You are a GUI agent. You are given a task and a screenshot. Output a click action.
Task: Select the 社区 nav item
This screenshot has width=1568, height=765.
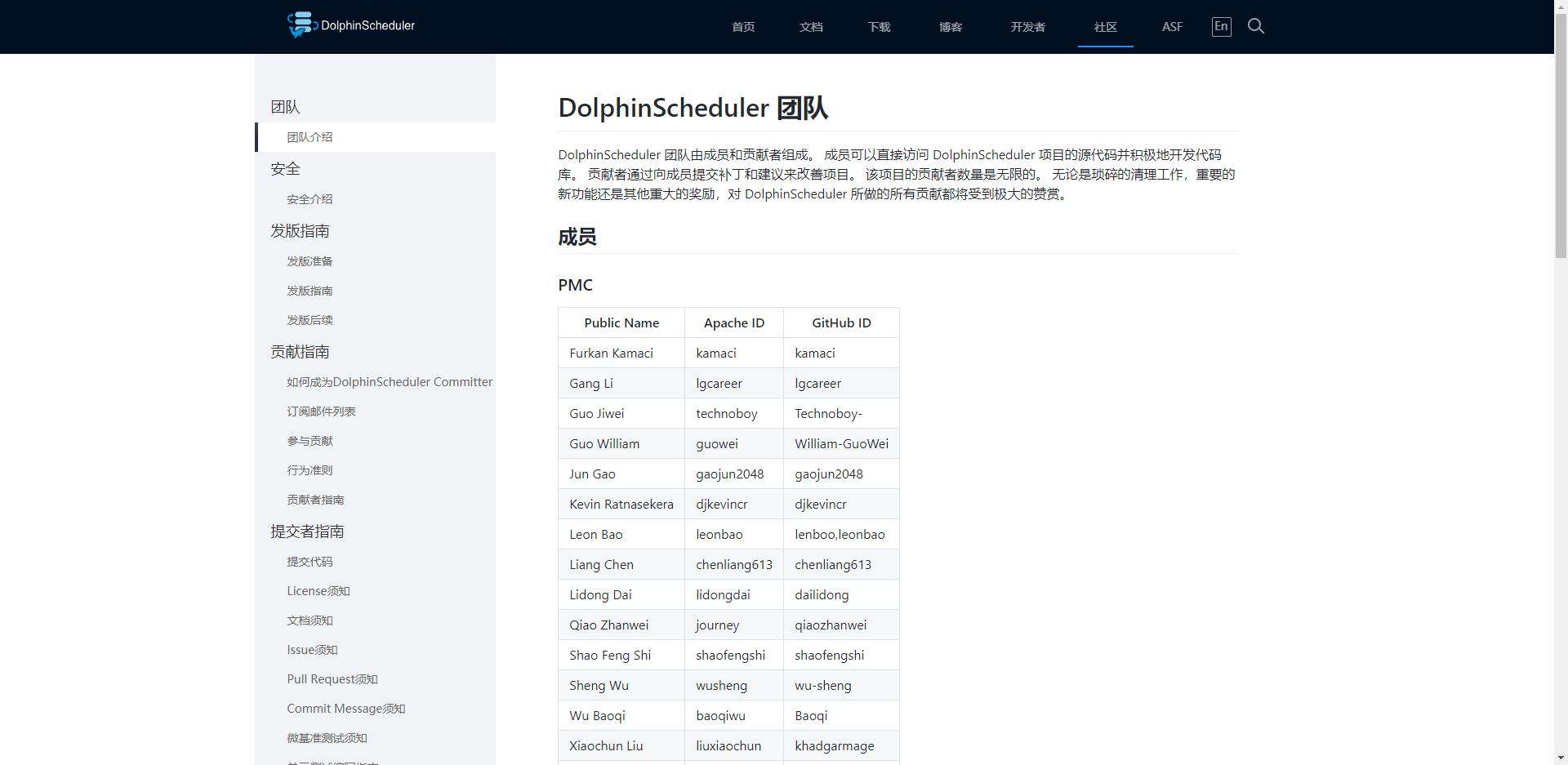[1106, 27]
